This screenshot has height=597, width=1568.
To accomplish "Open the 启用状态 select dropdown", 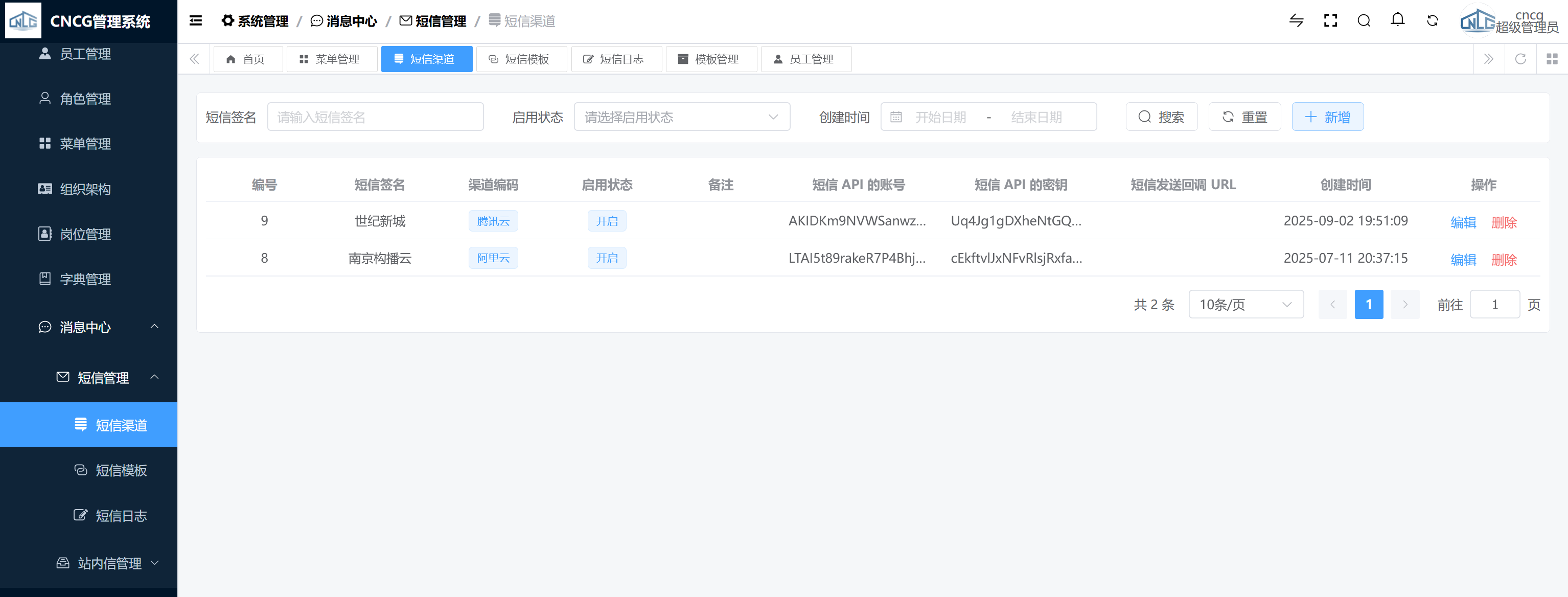I will [681, 117].
